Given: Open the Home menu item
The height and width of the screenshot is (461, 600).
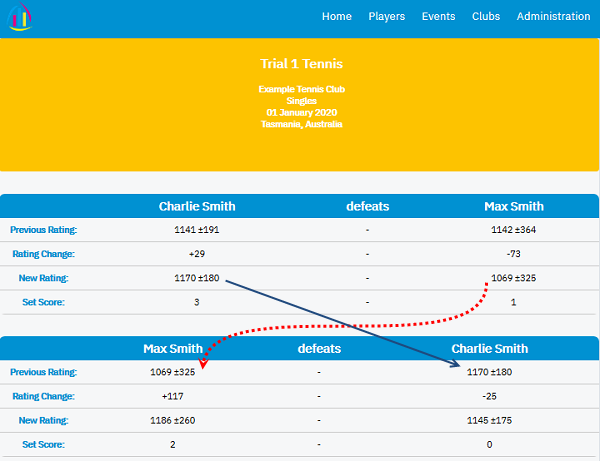Looking at the screenshot, I should (x=337, y=17).
